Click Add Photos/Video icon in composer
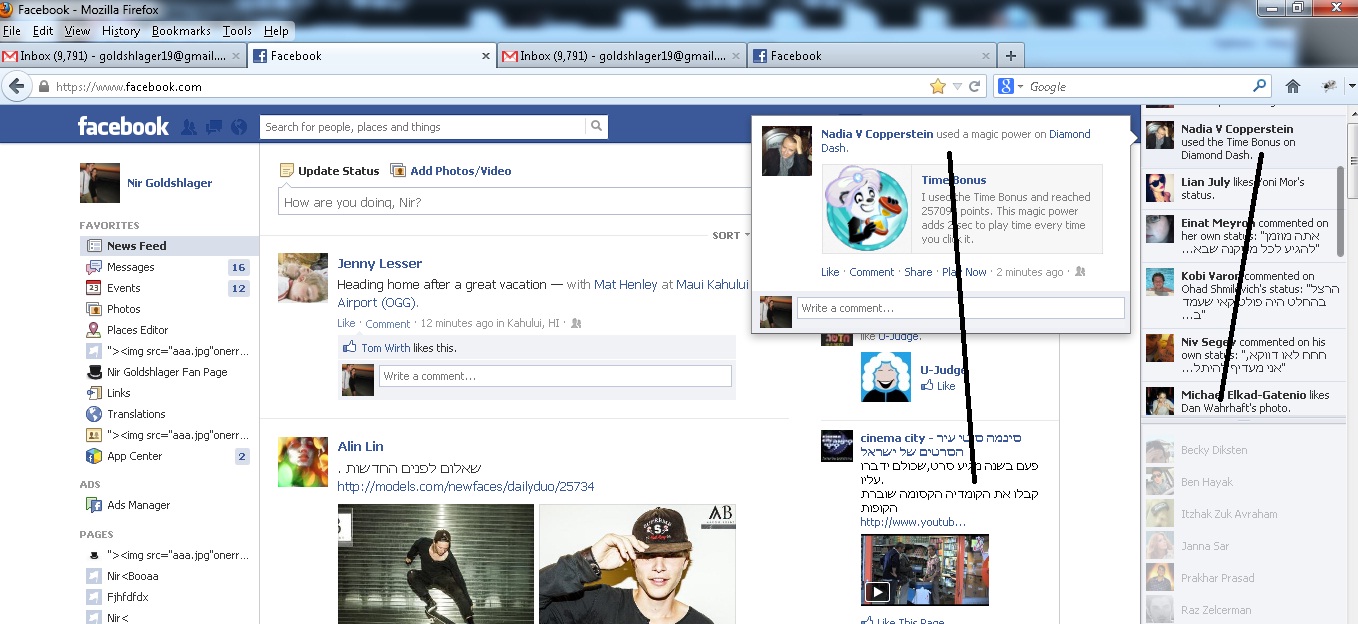This screenshot has height=624, width=1358. point(398,171)
